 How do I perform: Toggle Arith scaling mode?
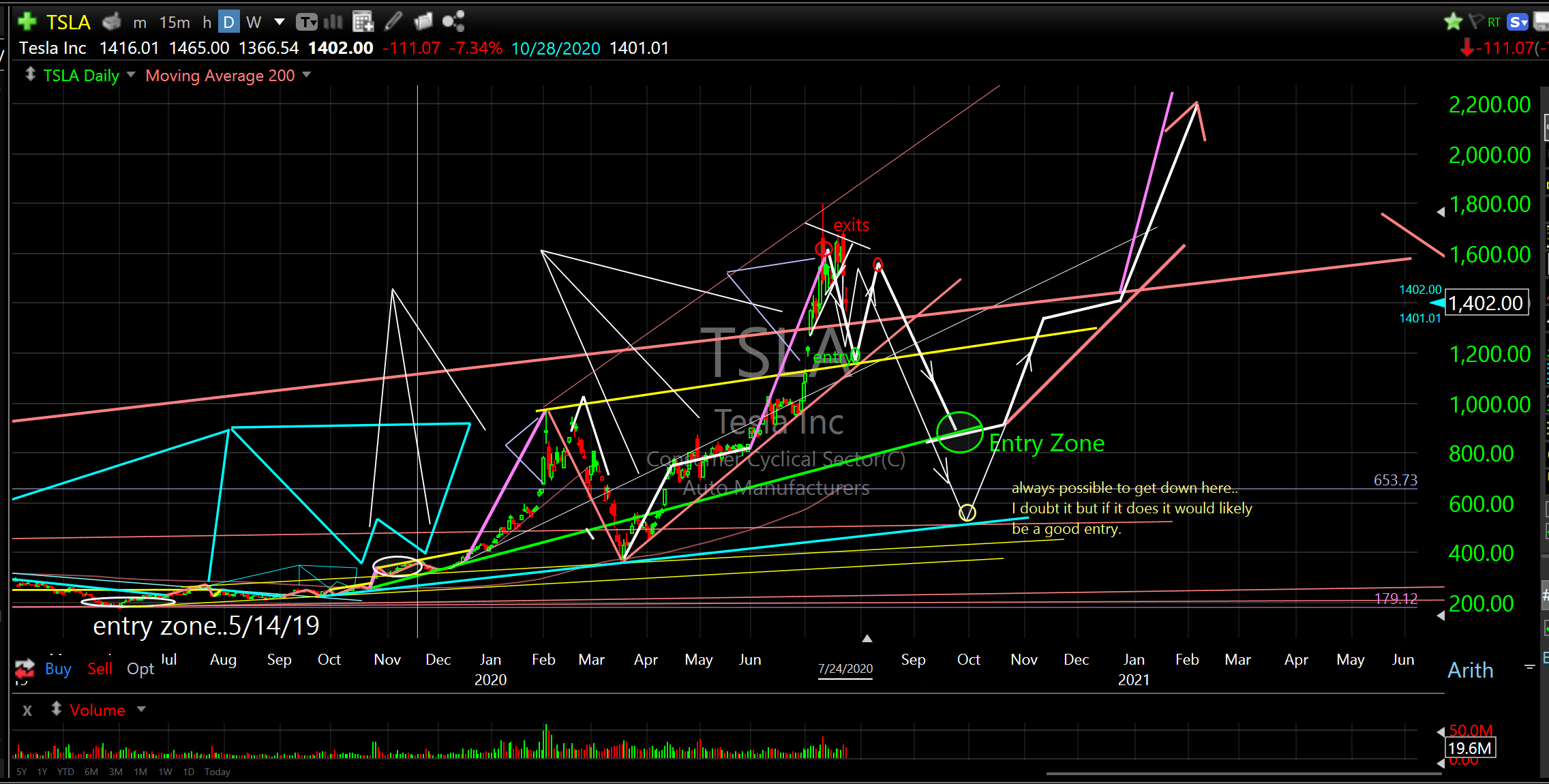pos(1470,670)
